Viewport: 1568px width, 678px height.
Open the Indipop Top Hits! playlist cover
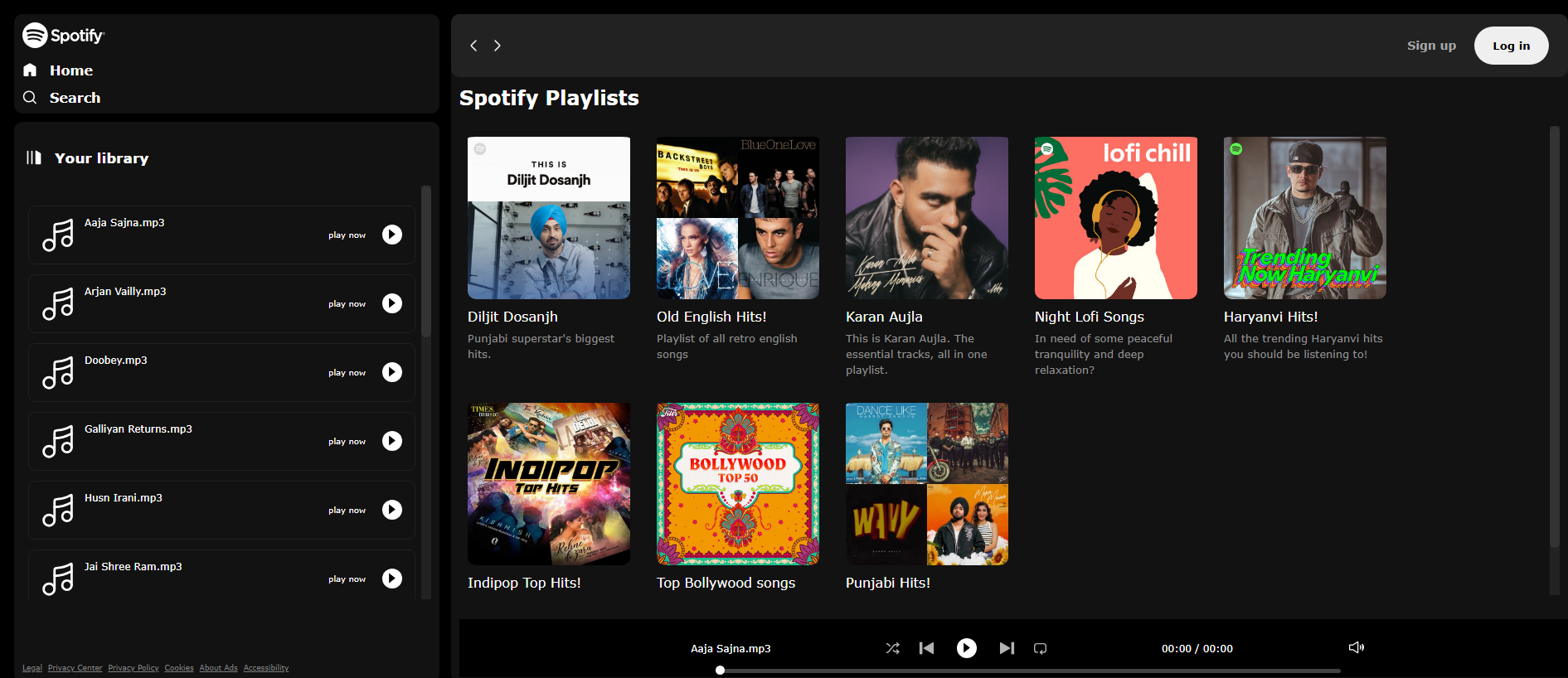point(549,484)
